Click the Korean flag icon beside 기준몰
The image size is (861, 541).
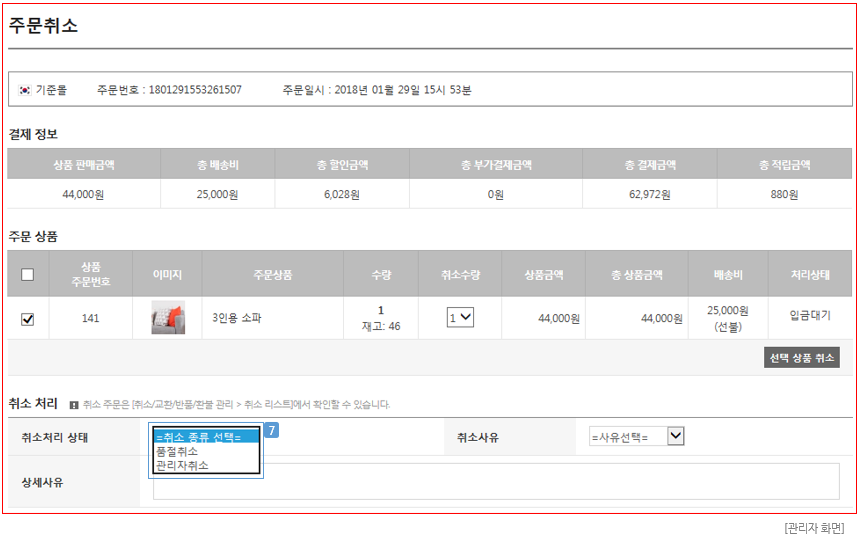25,90
